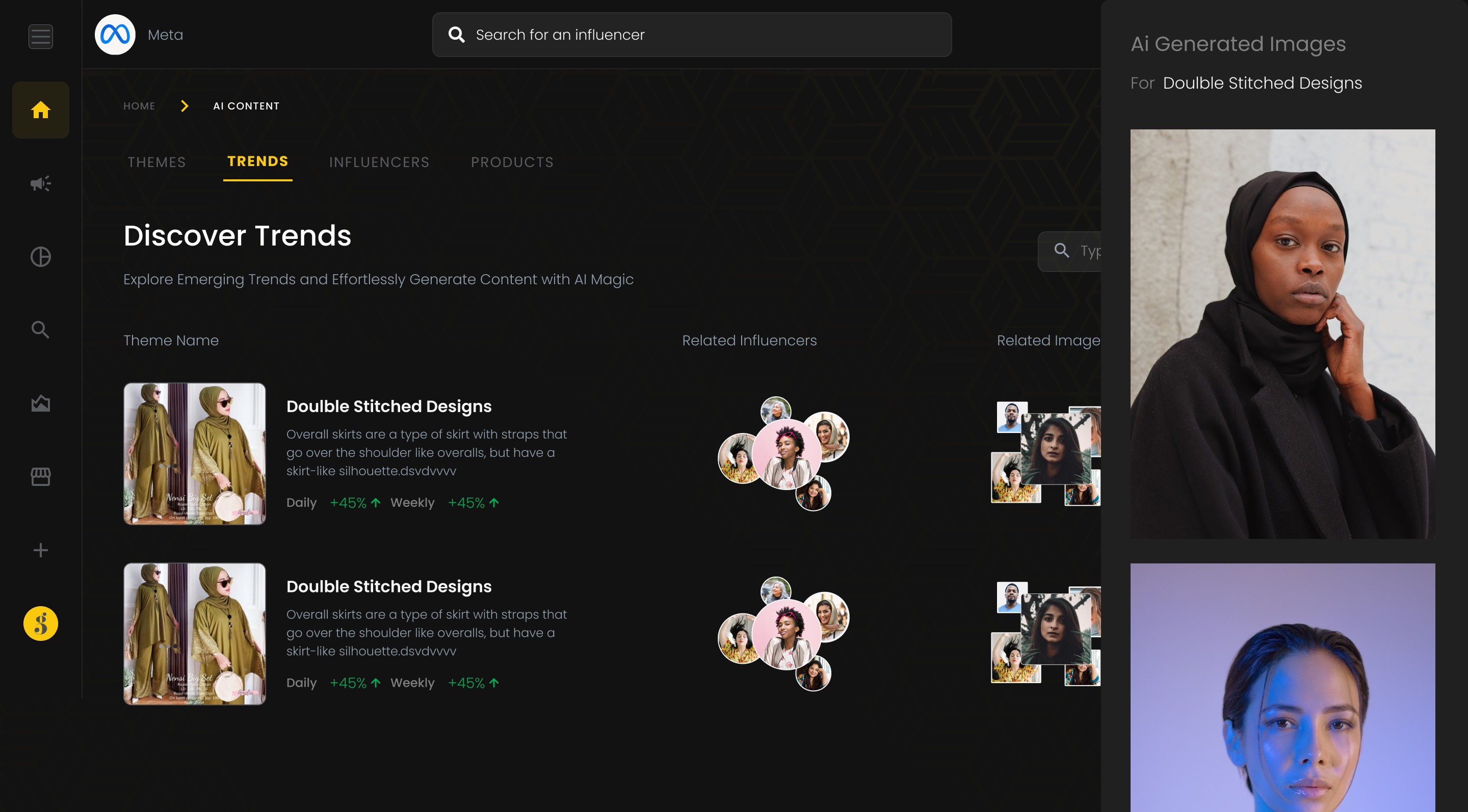
Task: Open the storefront sidebar icon
Action: [40, 477]
